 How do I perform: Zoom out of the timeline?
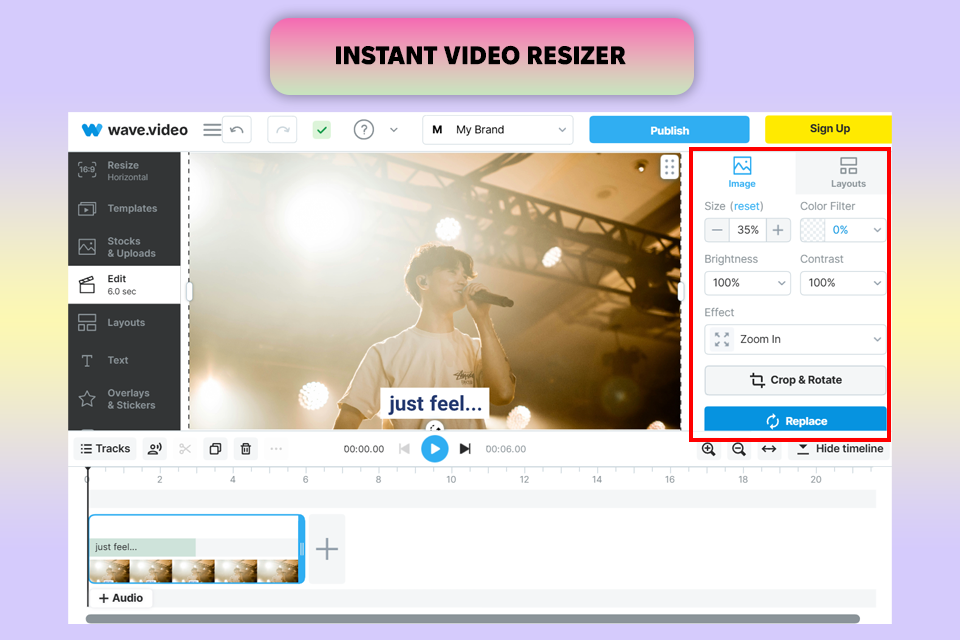click(x=739, y=449)
